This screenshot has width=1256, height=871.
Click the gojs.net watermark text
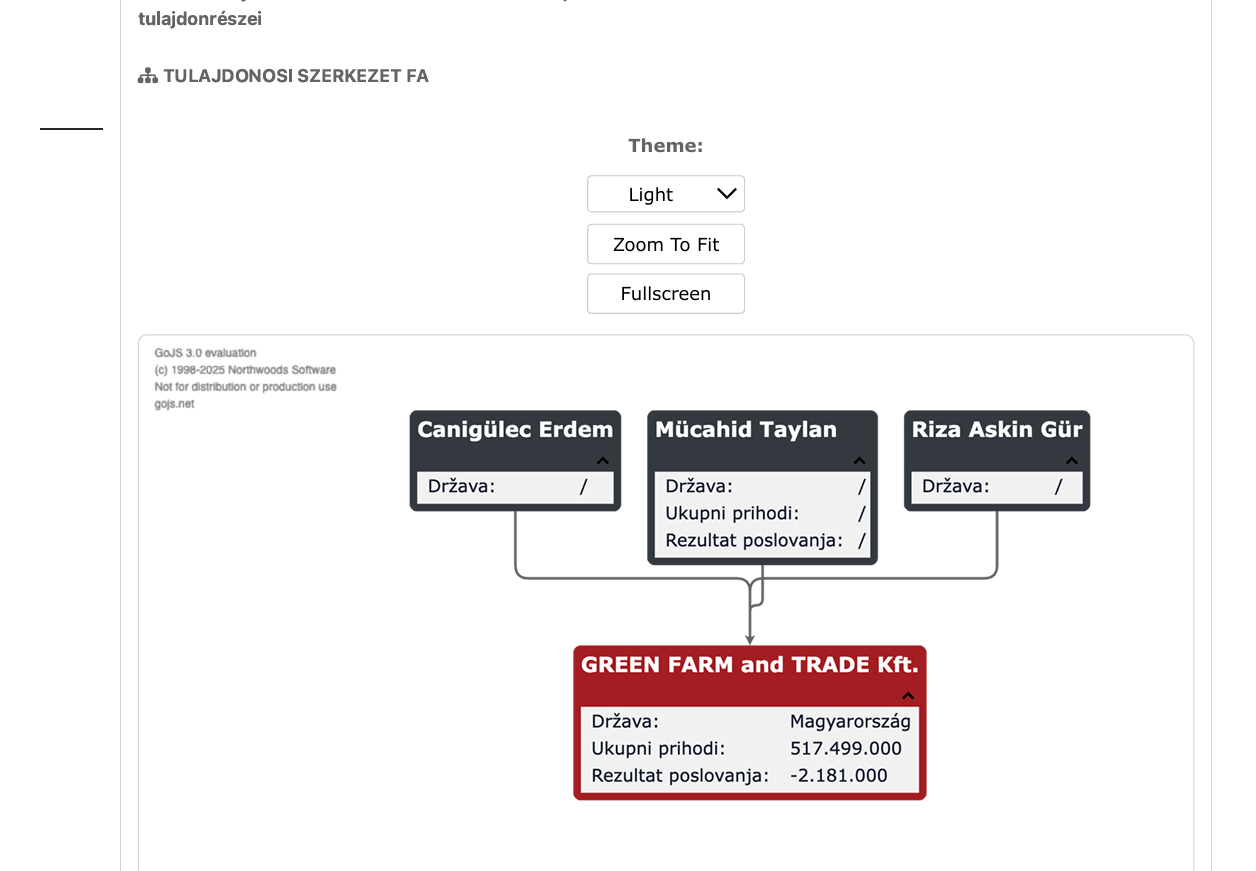174,404
